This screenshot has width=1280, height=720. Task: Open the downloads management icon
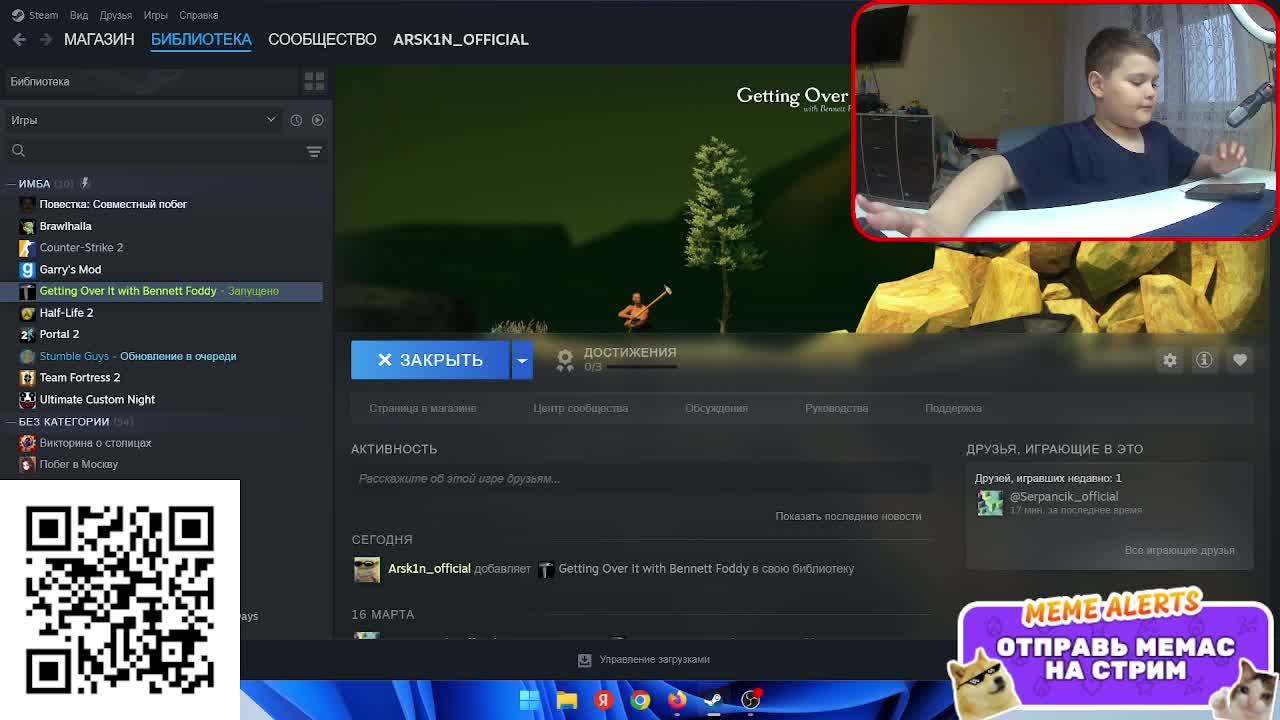(x=585, y=659)
